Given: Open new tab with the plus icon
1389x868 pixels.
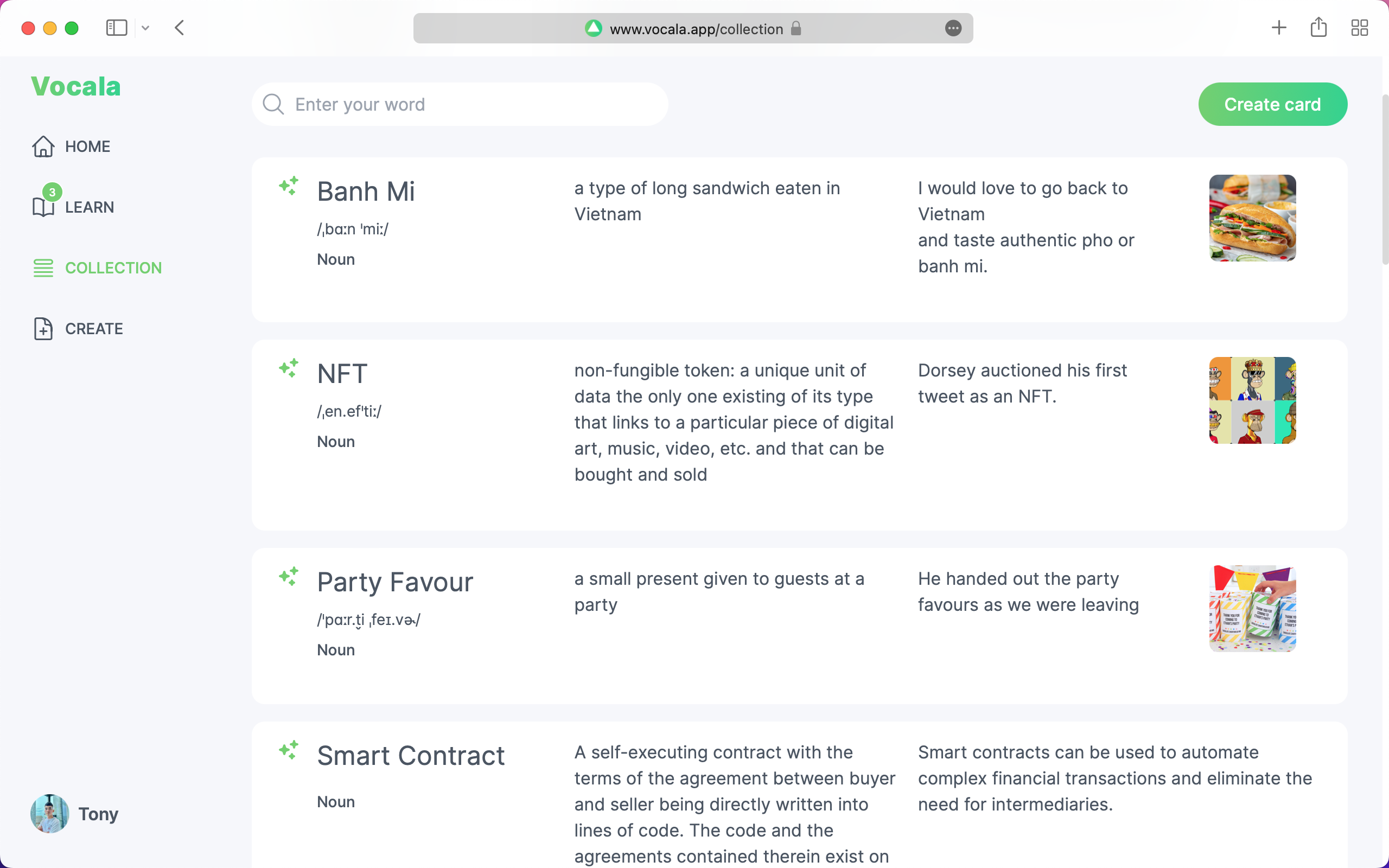Looking at the screenshot, I should click(x=1279, y=28).
